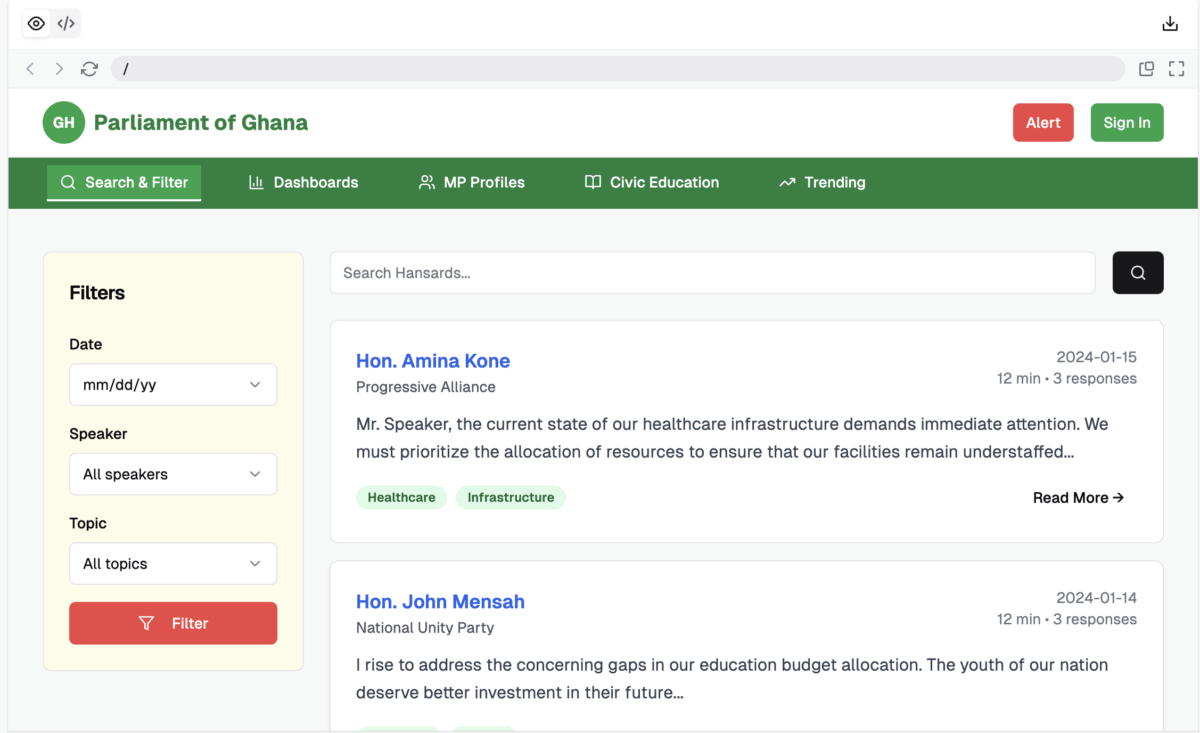Apply filters with the Filter button
The width and height of the screenshot is (1200, 733).
pos(173,623)
